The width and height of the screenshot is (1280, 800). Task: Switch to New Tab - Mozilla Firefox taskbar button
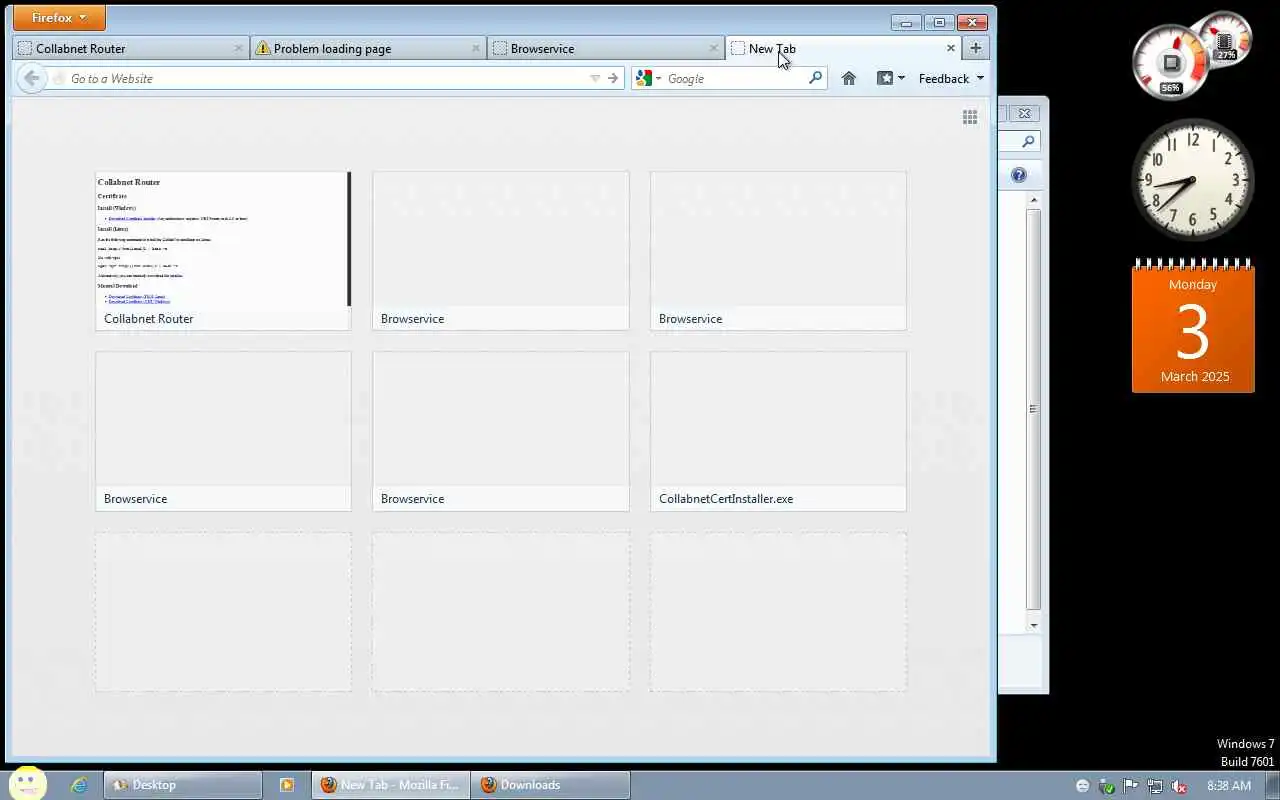[x=390, y=785]
